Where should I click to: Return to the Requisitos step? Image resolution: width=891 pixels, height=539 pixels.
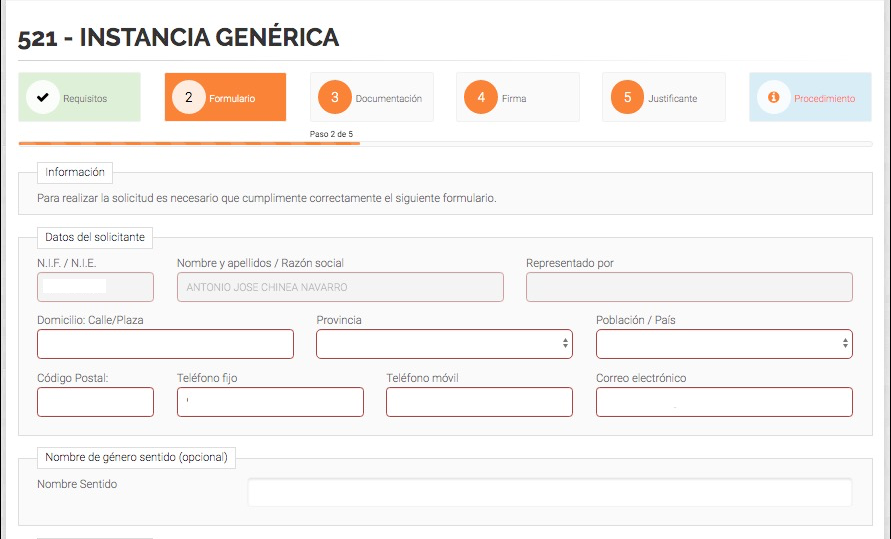80,97
